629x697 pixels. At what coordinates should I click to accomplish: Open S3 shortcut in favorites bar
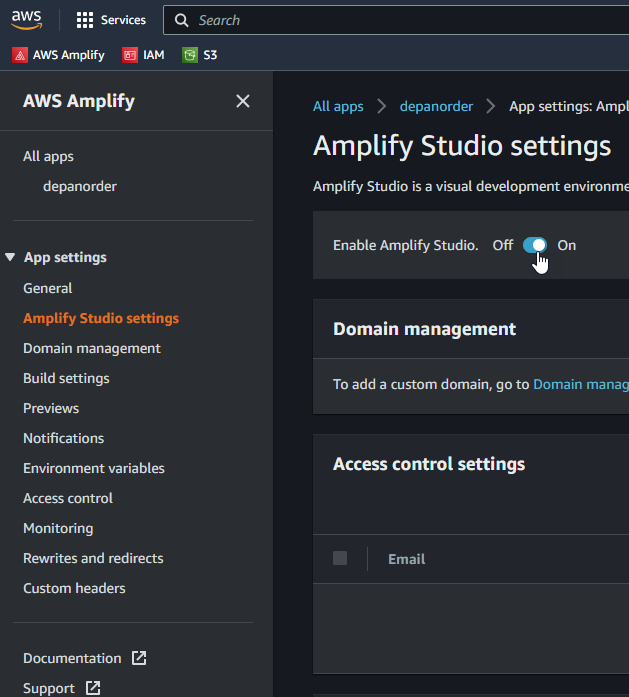pos(200,55)
